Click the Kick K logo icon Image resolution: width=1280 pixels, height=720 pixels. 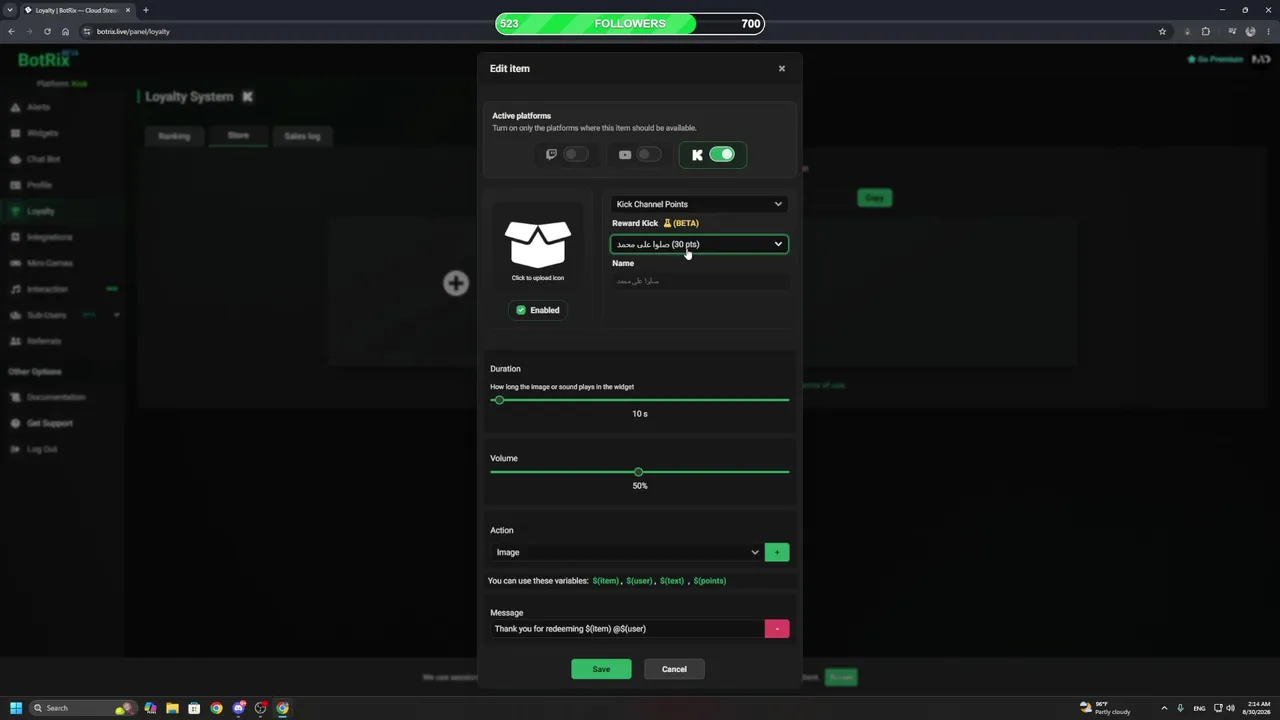coord(697,154)
